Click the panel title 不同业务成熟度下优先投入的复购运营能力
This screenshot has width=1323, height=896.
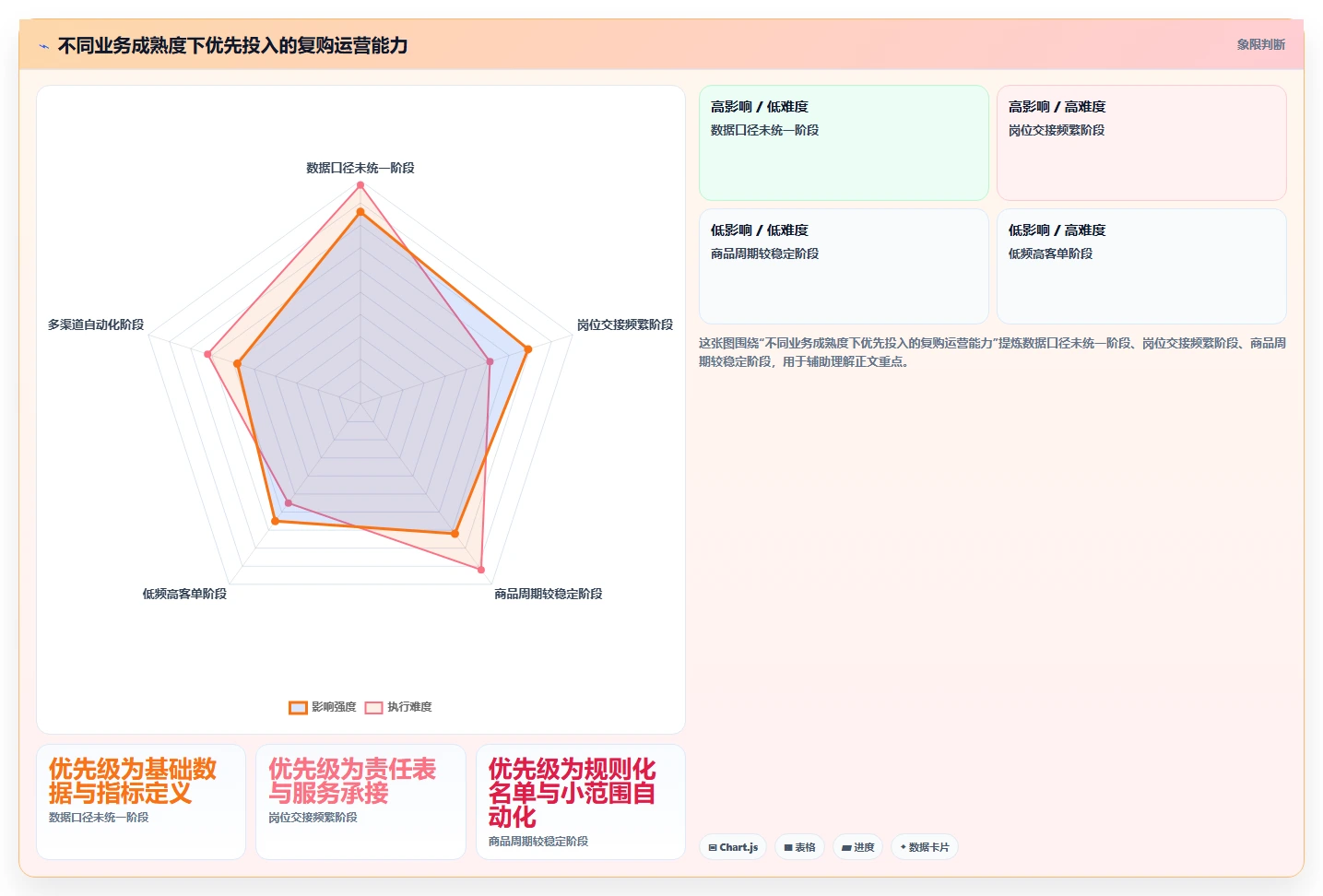(x=232, y=45)
